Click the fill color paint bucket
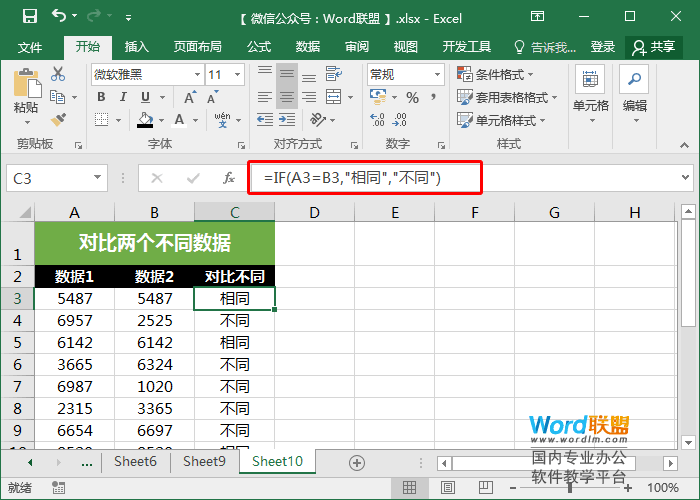The height and width of the screenshot is (500, 700). click(145, 120)
